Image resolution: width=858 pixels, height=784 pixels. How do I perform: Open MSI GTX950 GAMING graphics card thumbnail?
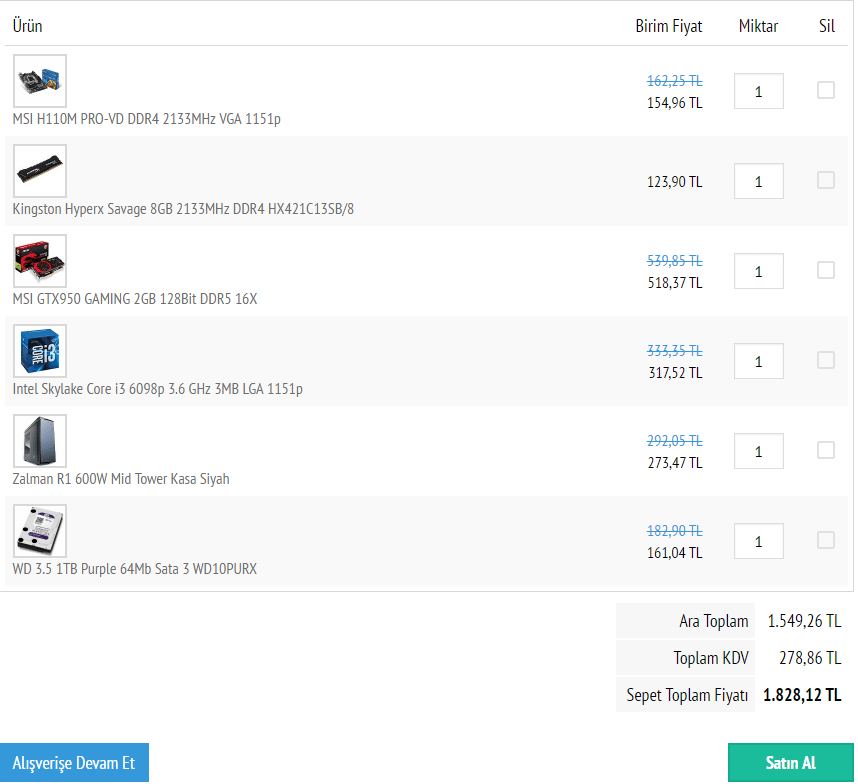(x=40, y=261)
